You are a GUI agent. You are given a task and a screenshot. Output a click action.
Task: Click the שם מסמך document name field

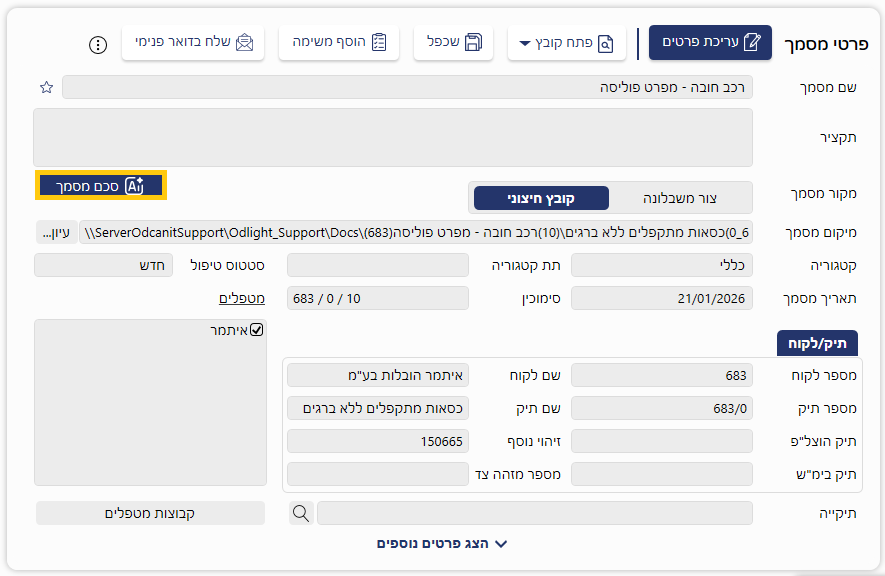[407, 88]
